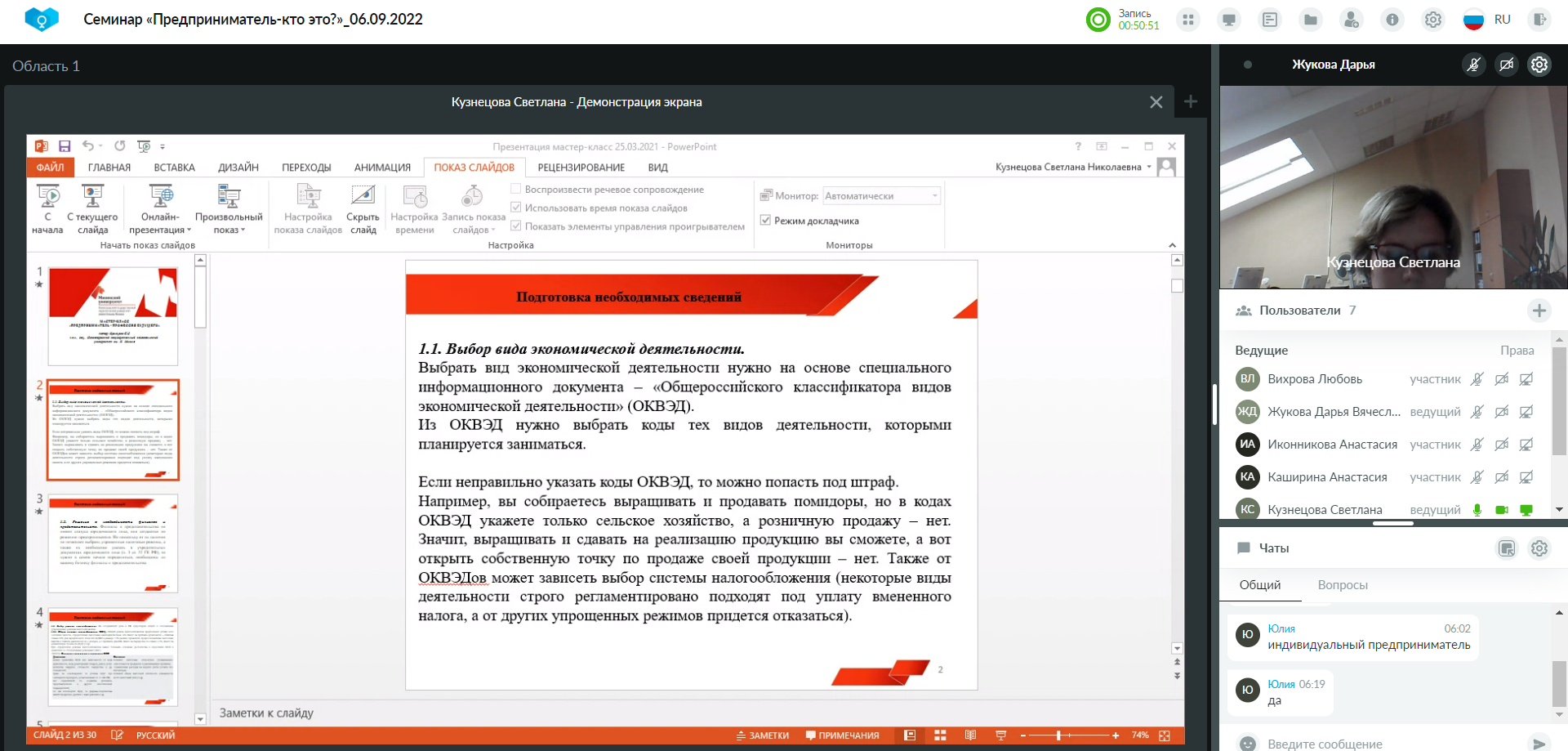Viewport: 1568px width, 751px height.
Task: Open the files folder icon in header
Action: [x=1311, y=20]
